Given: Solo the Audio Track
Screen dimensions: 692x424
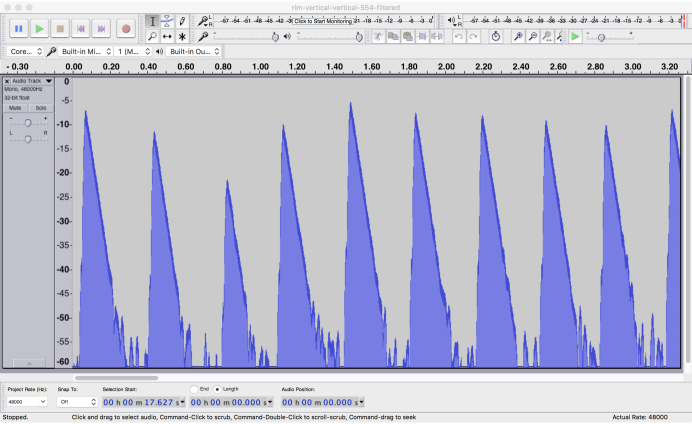Looking at the screenshot, I should [x=41, y=108].
